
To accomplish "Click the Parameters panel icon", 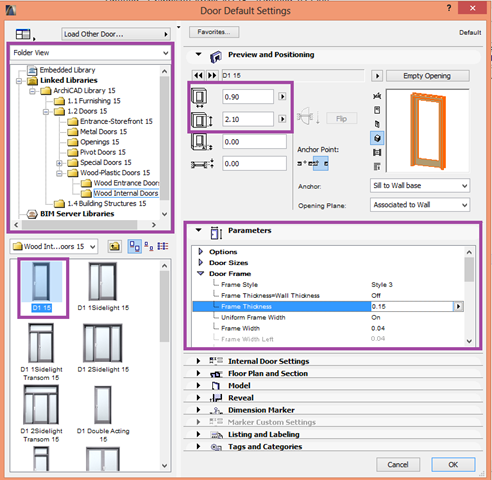I will pyautogui.click(x=216, y=232).
